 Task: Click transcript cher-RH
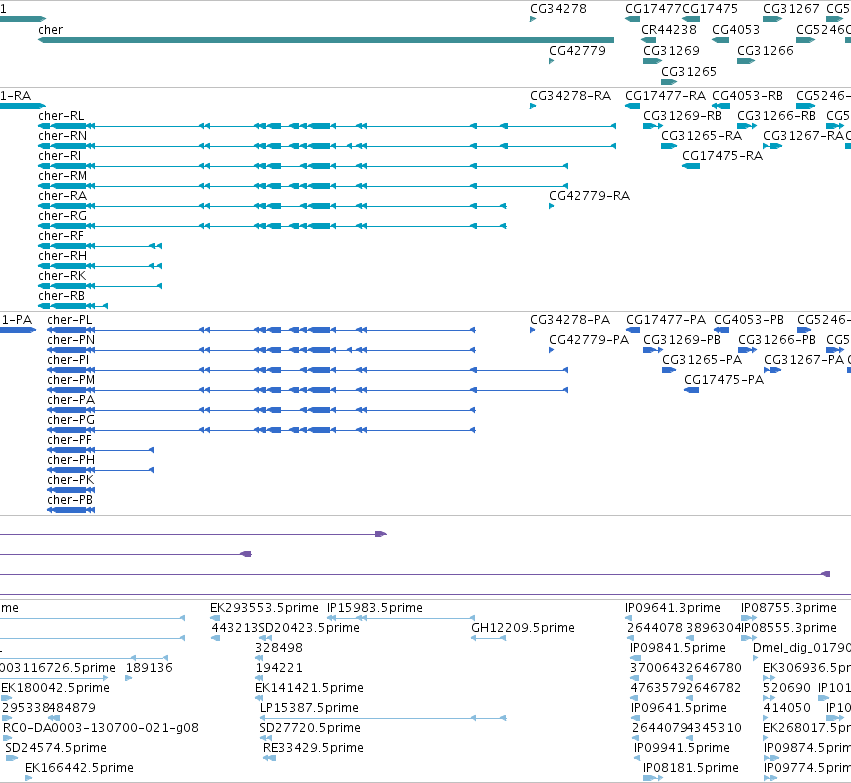[x=62, y=256]
